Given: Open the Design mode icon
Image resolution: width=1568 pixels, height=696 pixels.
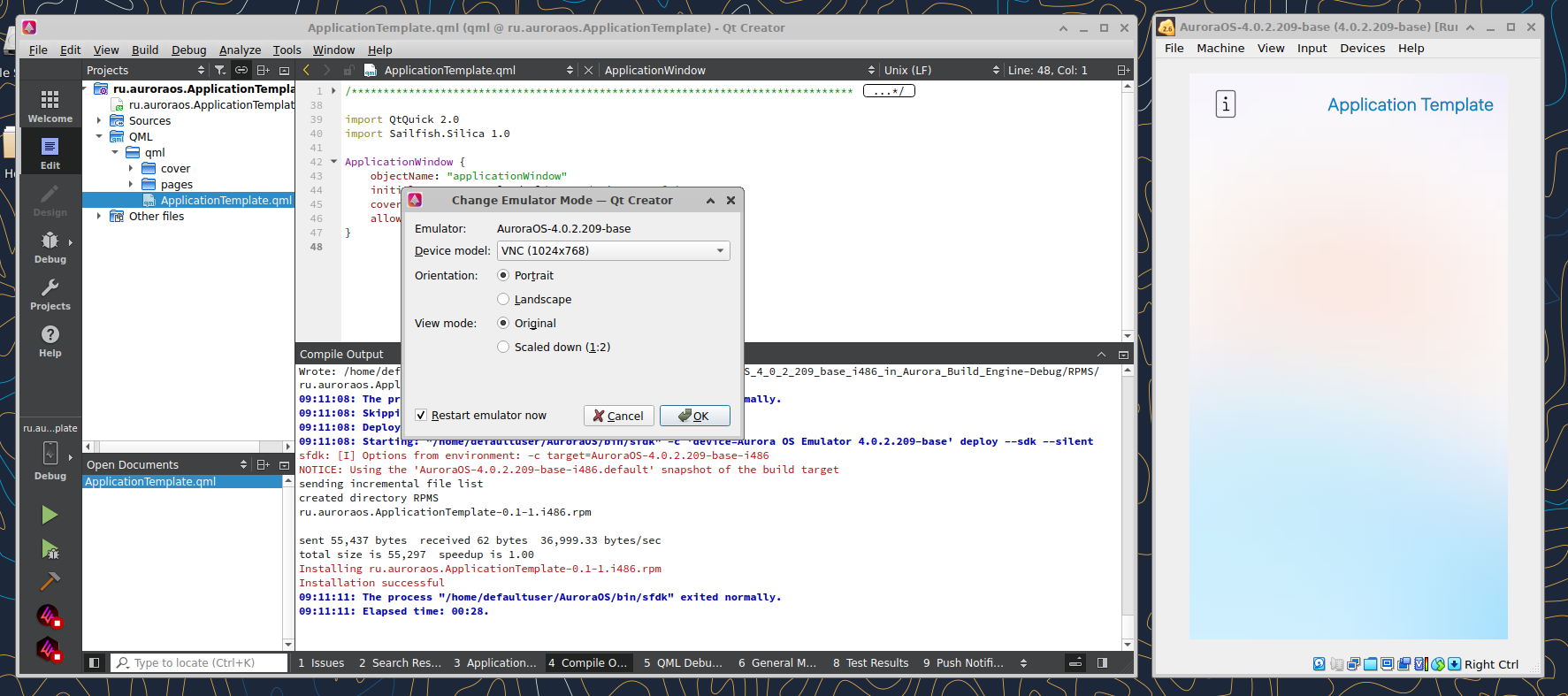Looking at the screenshot, I should (50, 200).
